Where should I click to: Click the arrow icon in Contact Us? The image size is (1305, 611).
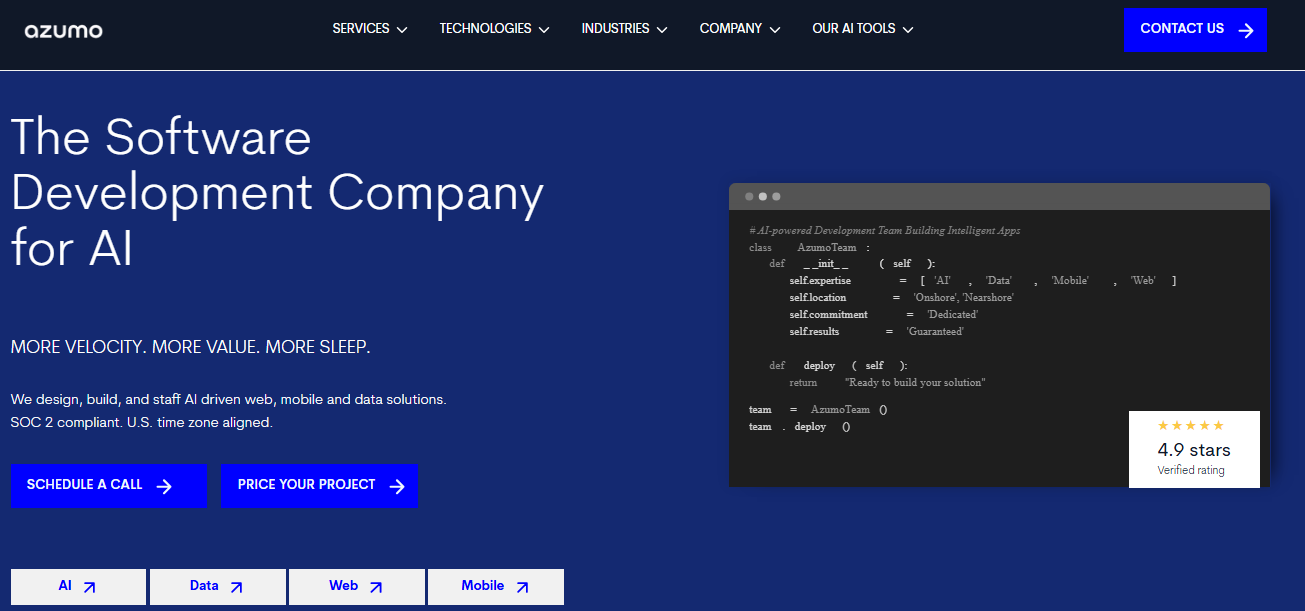(1246, 30)
